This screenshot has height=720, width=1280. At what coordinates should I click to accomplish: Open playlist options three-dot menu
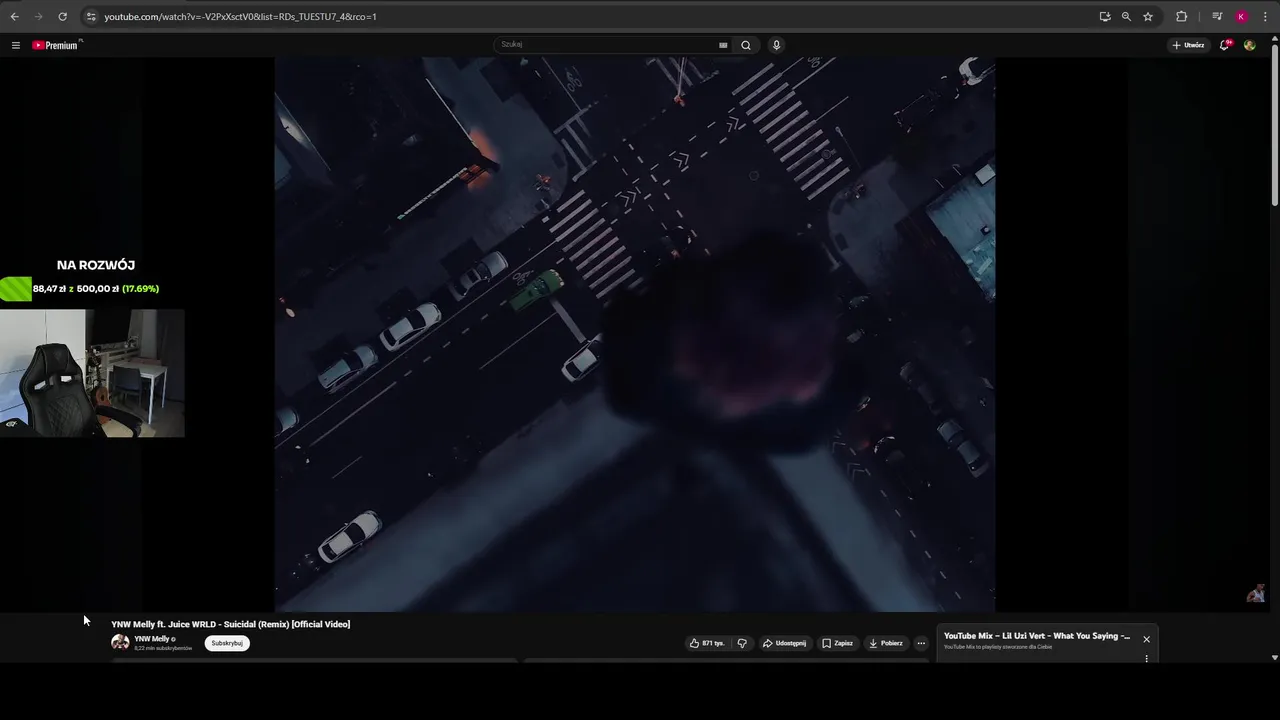click(x=1146, y=658)
